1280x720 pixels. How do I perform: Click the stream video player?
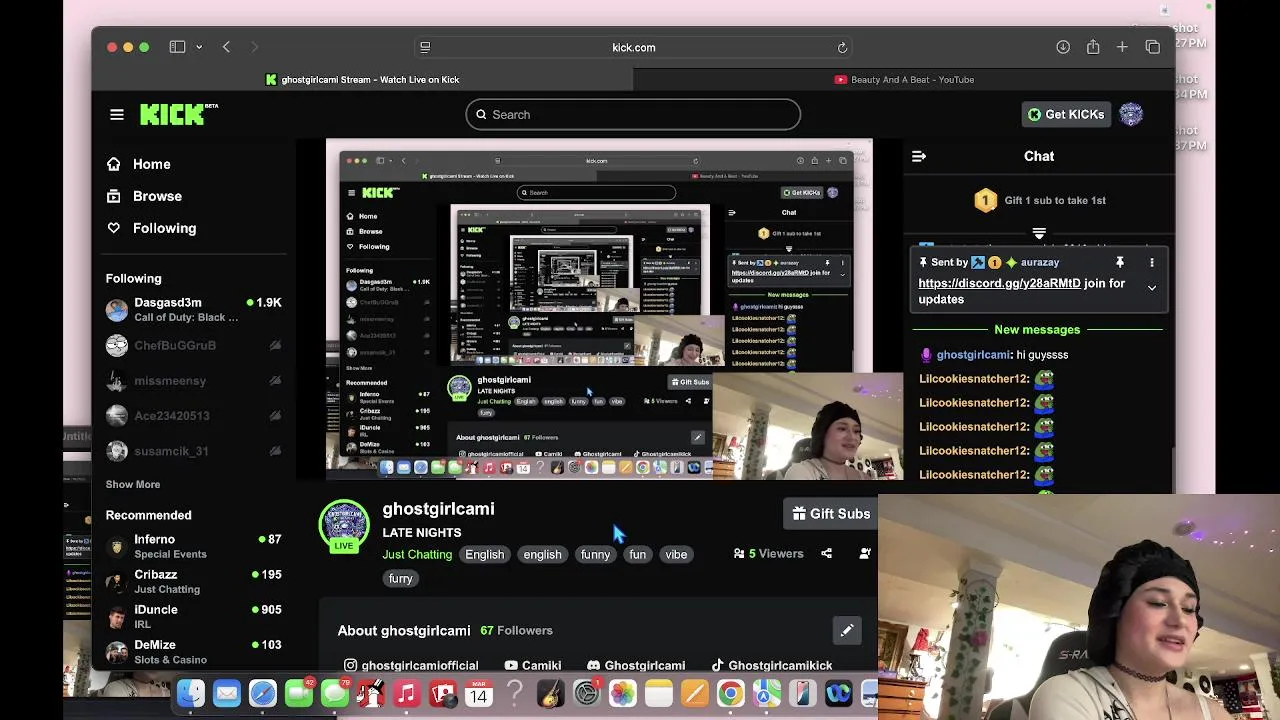coord(599,309)
